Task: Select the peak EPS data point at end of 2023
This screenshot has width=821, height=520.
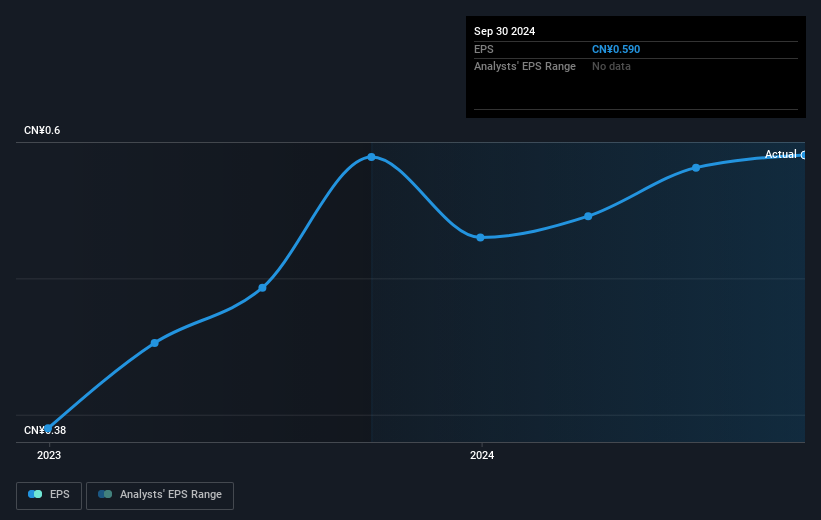Action: (x=371, y=157)
